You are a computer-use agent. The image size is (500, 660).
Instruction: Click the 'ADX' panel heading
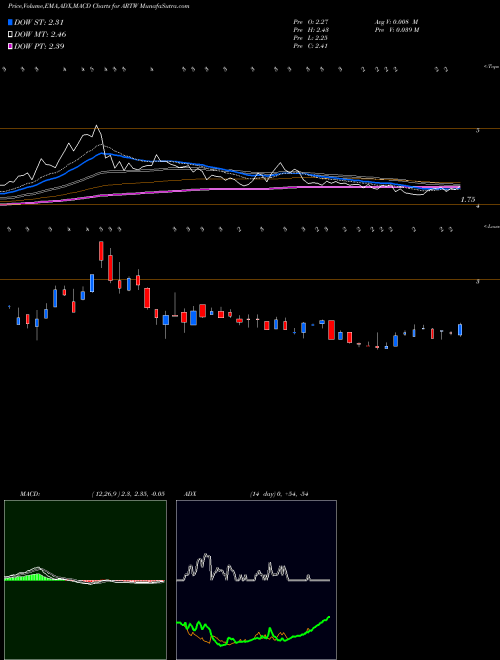[191, 494]
